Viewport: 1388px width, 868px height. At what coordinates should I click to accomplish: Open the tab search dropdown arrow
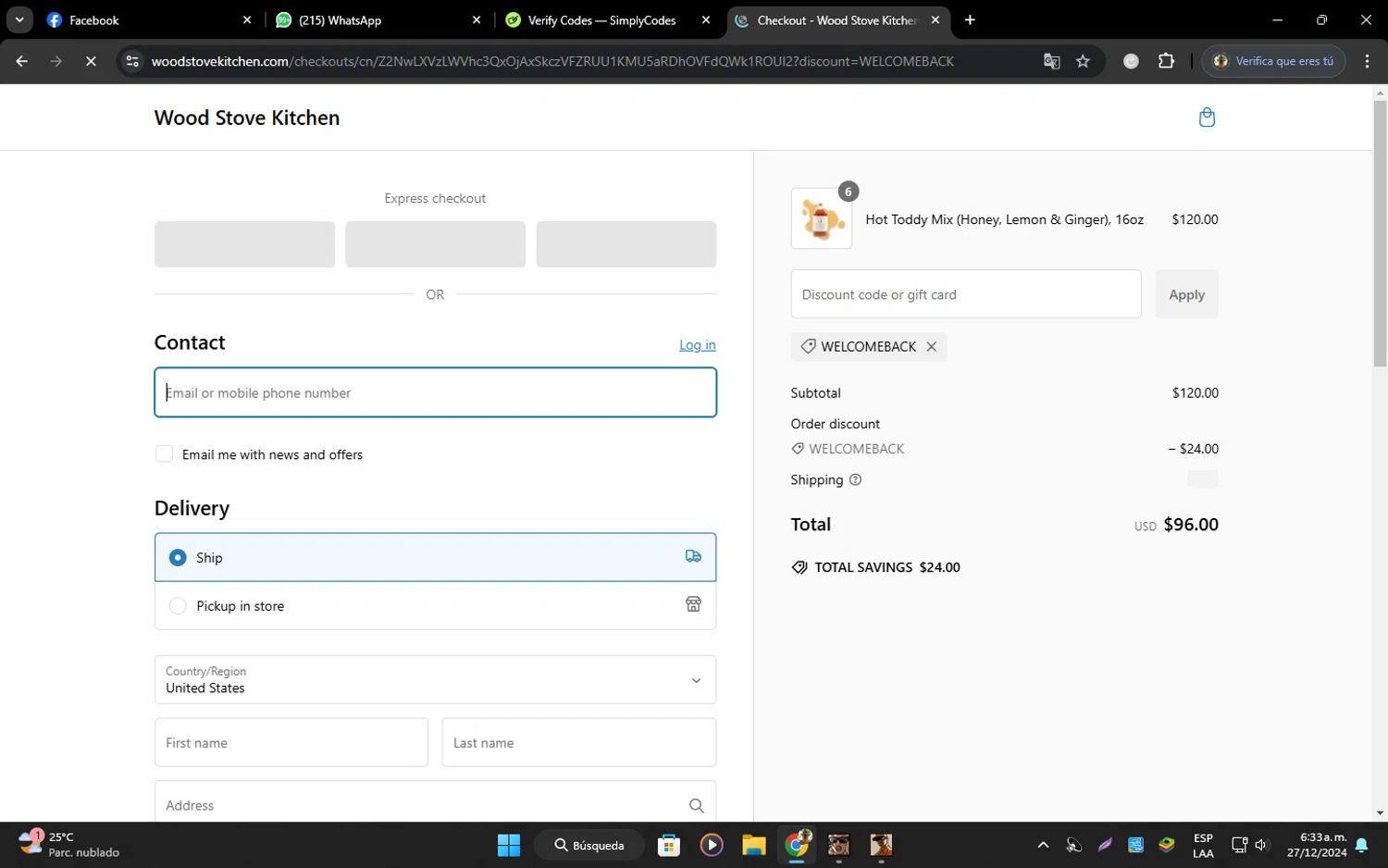pyautogui.click(x=19, y=19)
